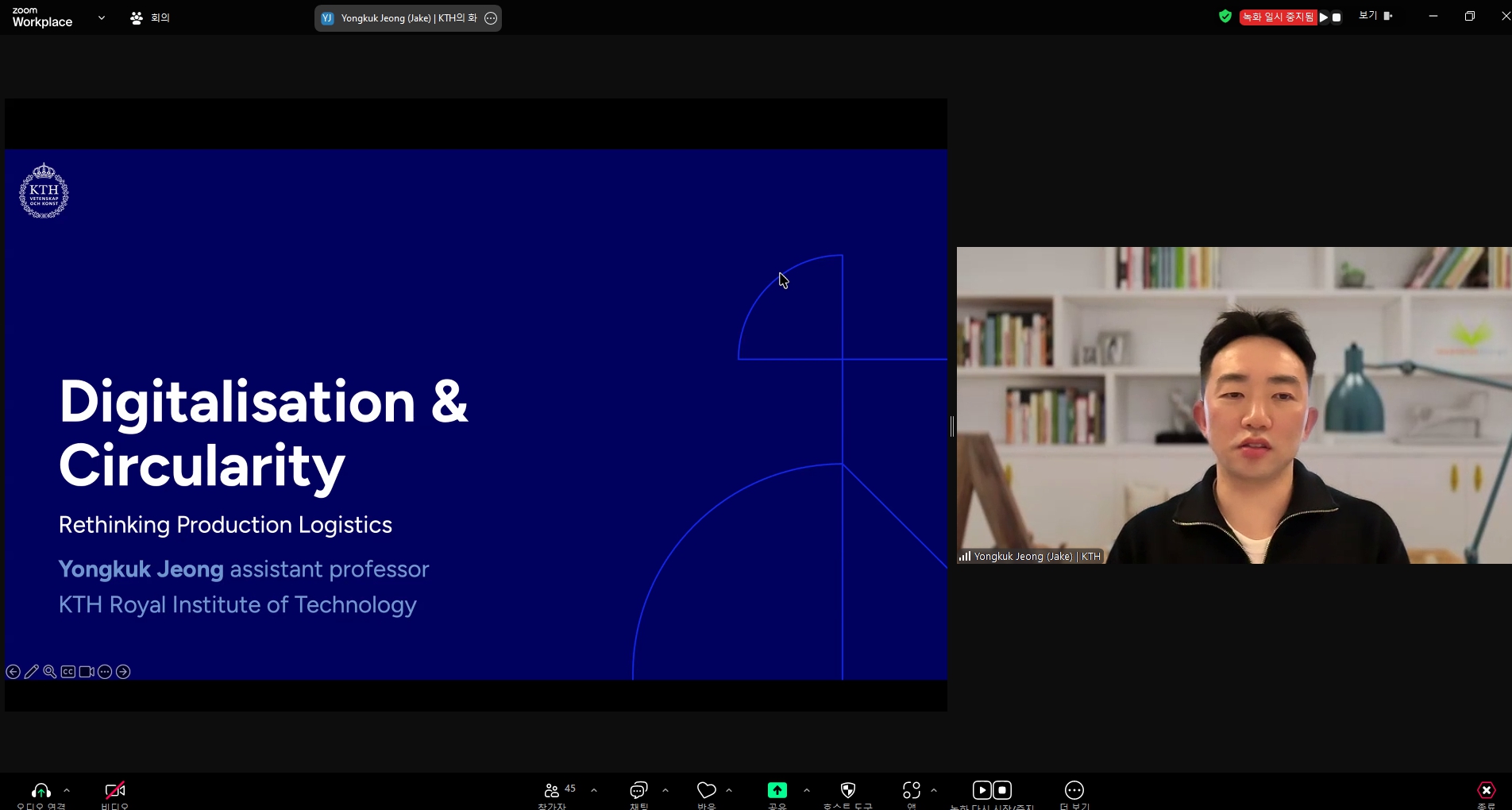Open the 보기 view menu
Viewport: 1512px width, 810px height.
point(1375,16)
